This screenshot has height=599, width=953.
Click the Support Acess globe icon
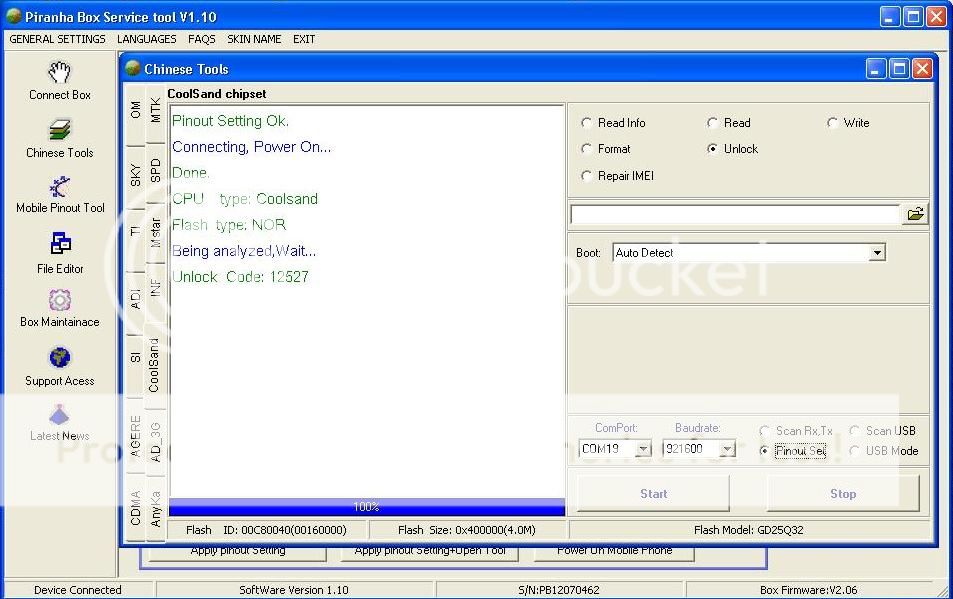coord(60,357)
